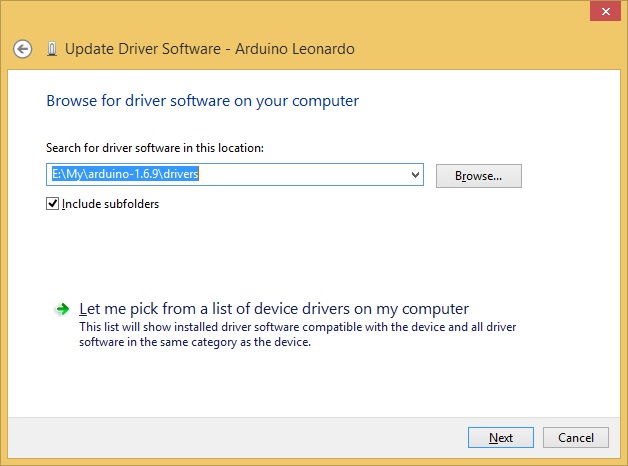Screen dimensions: 628x466
Task: Go back using the back arrow icon
Action: click(x=22, y=49)
